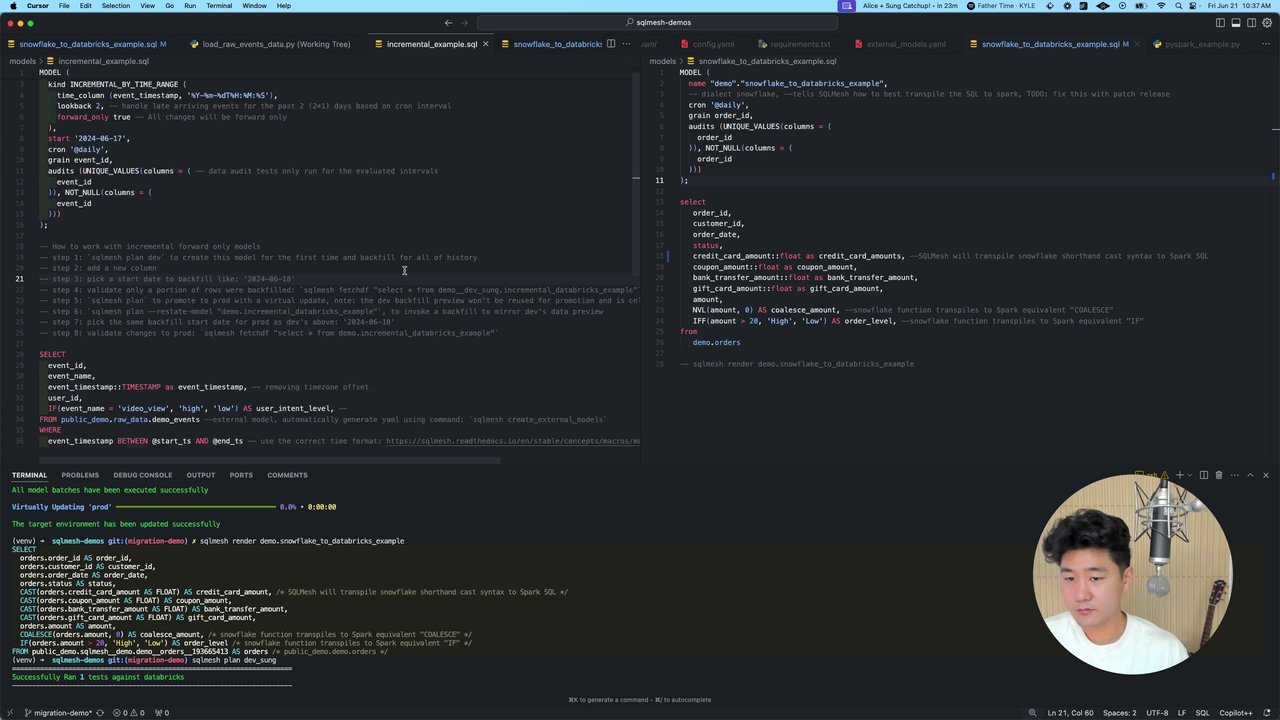
Task: Open the sqlmesh readthedocs link in code
Action: [512, 441]
